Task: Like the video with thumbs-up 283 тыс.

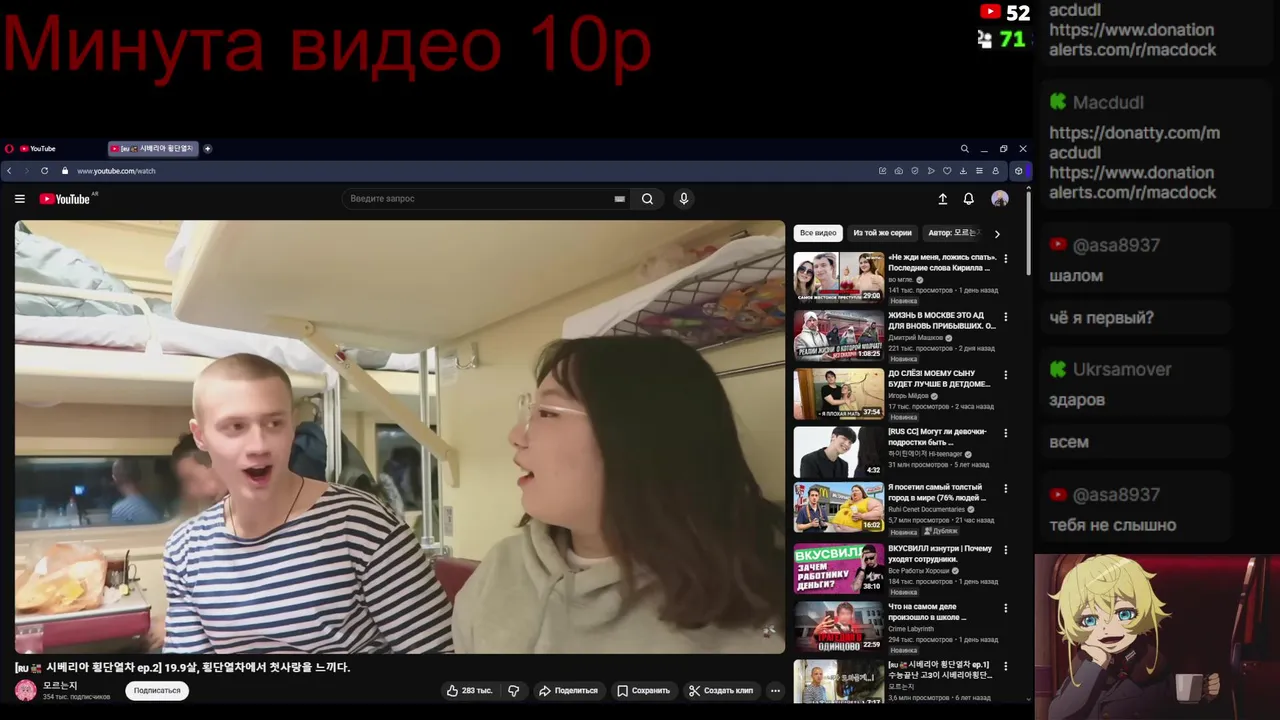Action: pyautogui.click(x=469, y=690)
